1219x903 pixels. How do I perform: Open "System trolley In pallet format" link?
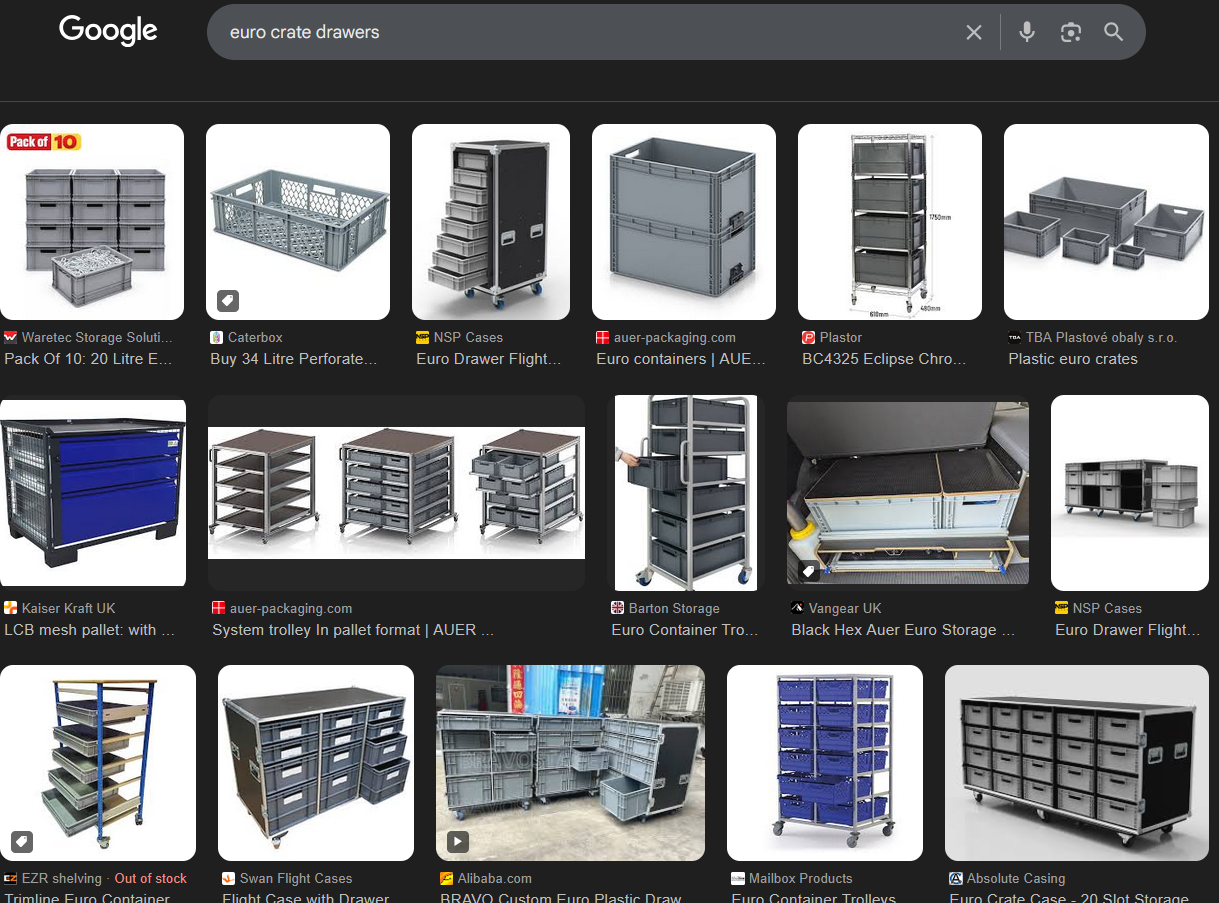pyautogui.click(x=352, y=630)
